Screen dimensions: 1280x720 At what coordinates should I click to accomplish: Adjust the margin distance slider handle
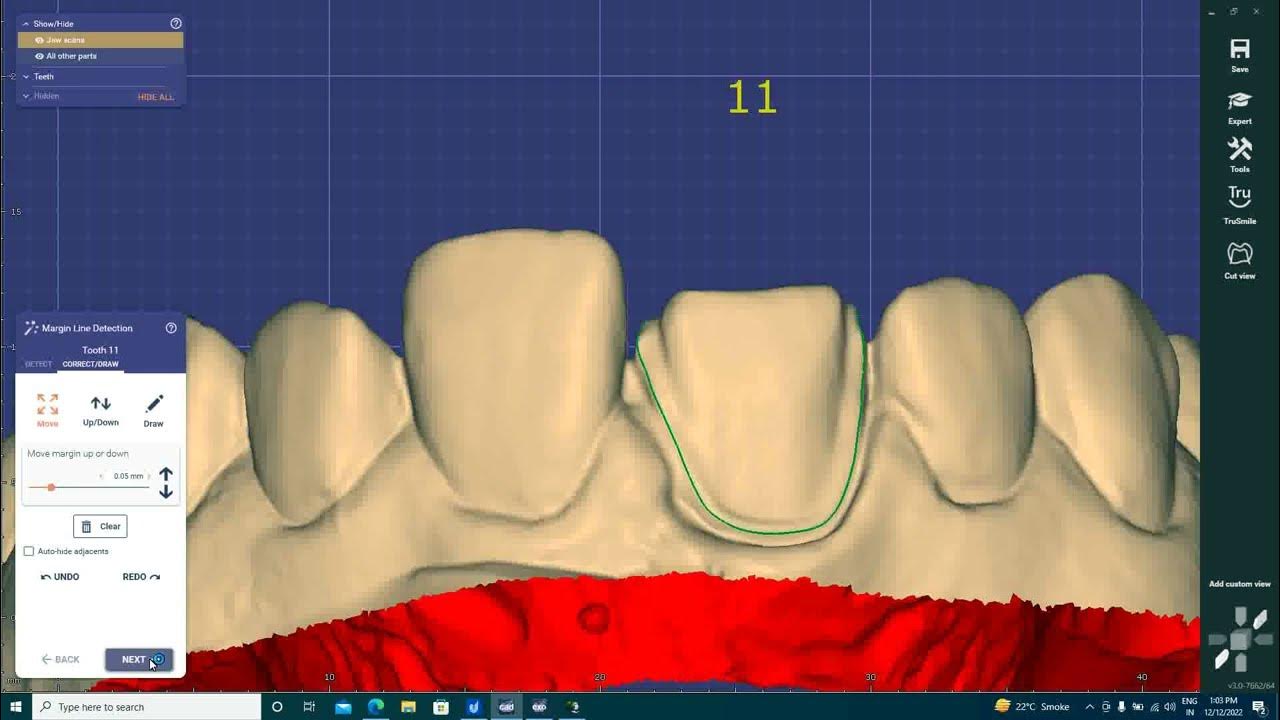point(51,487)
